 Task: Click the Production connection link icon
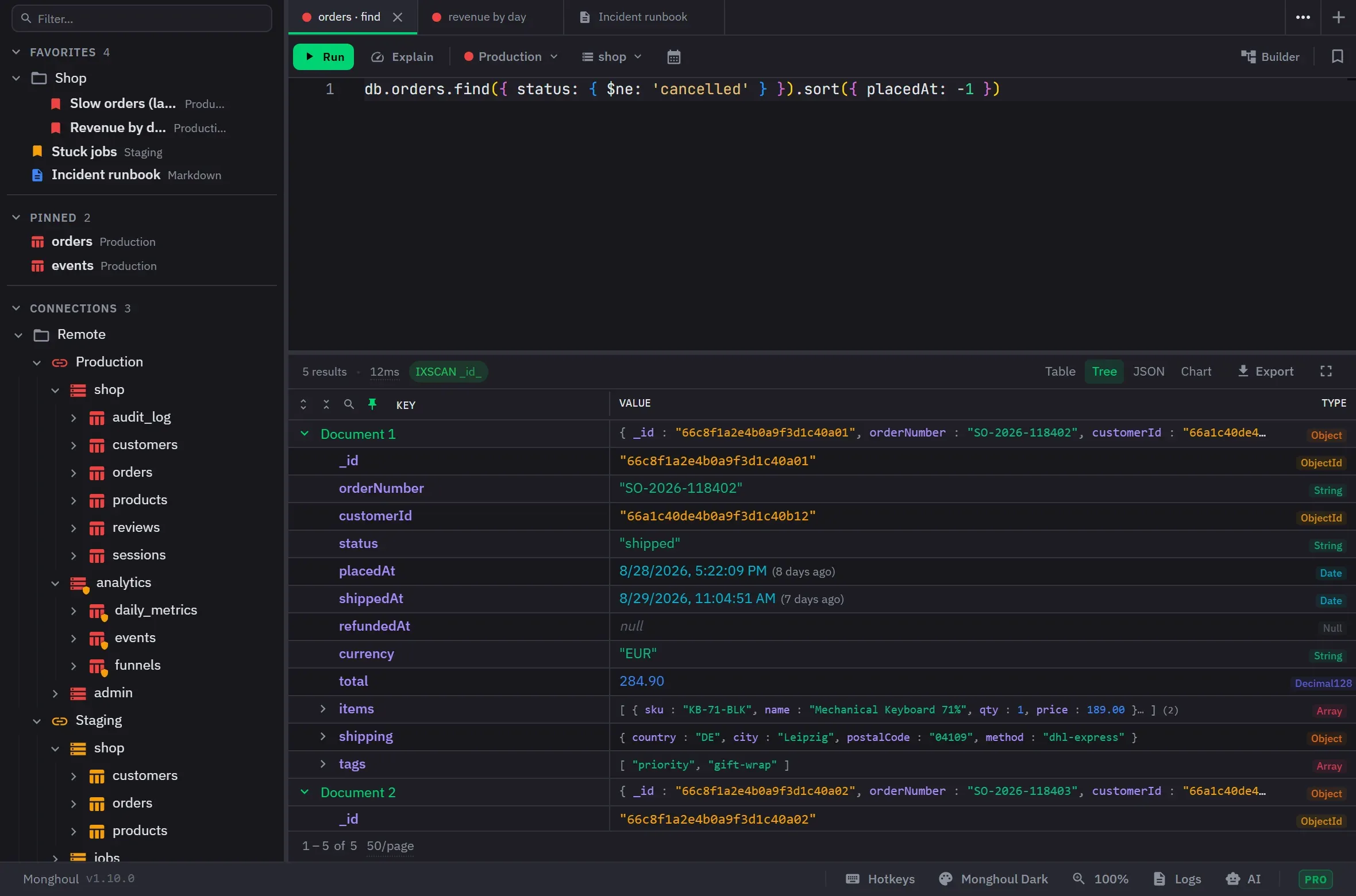(x=60, y=362)
